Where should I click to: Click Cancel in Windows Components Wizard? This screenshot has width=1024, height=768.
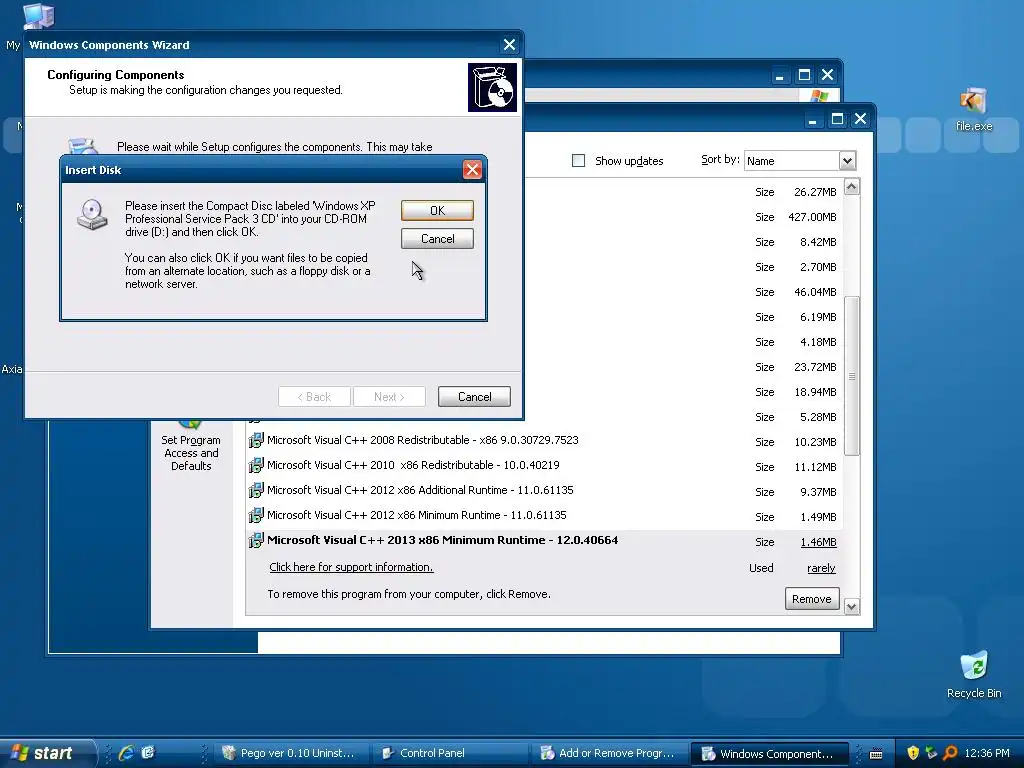[474, 396]
